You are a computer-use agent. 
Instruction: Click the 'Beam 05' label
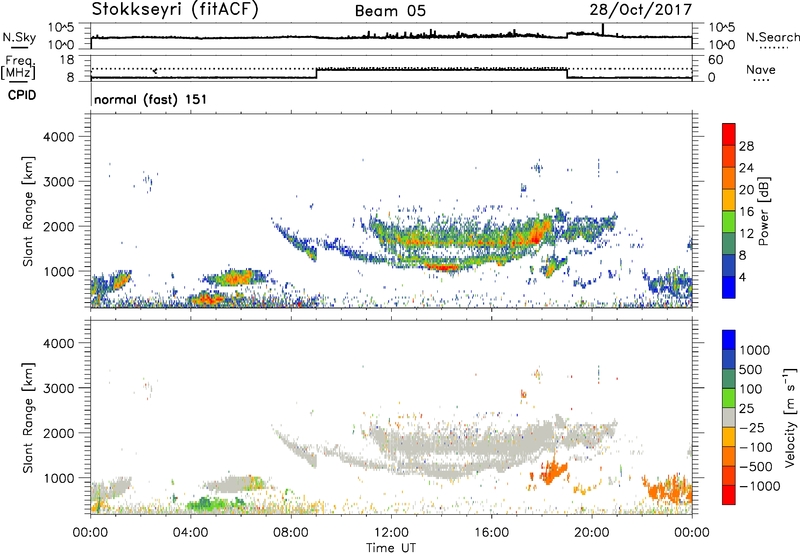(390, 11)
